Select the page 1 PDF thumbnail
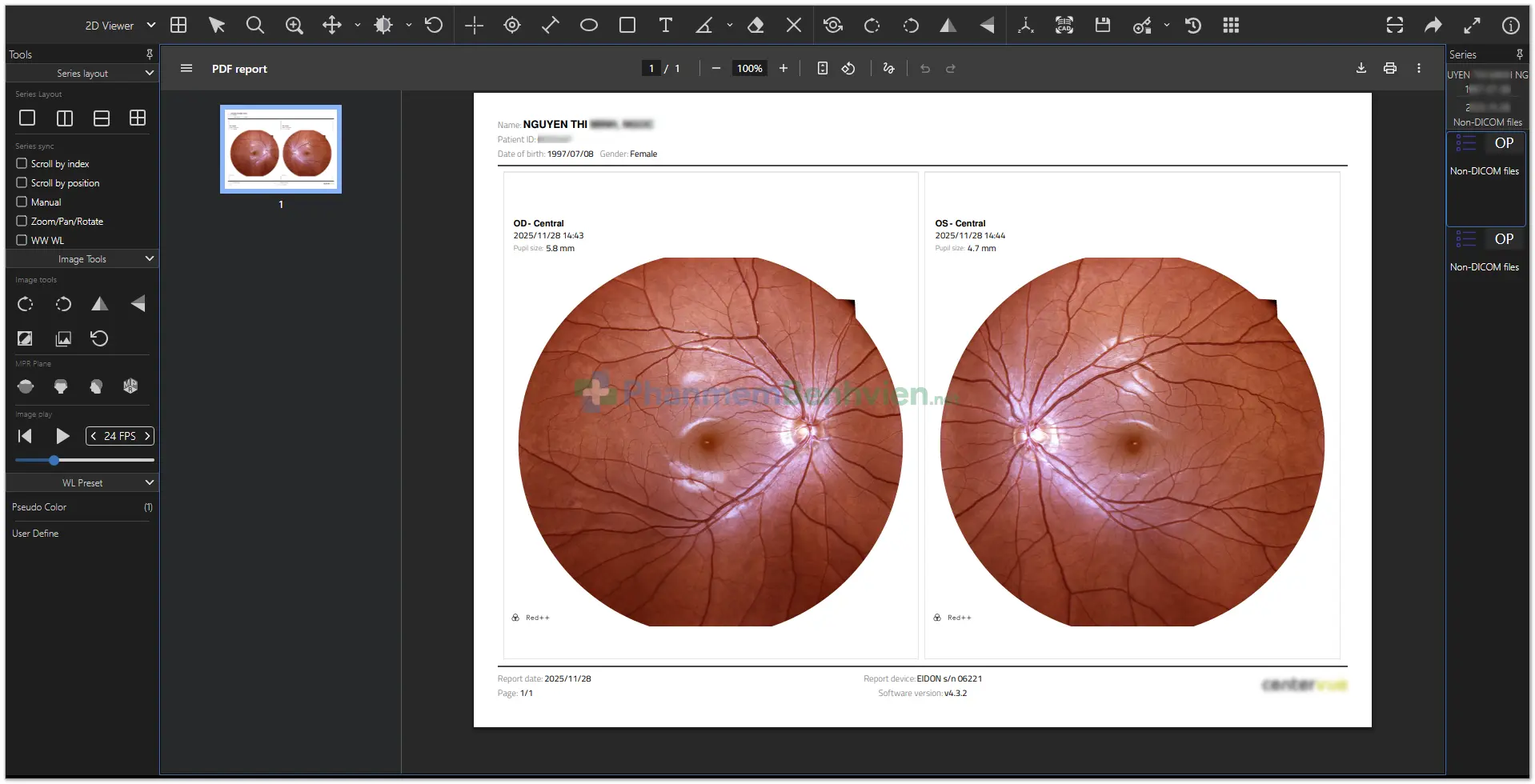Screen dimensions: 1535x784 [x=281, y=150]
